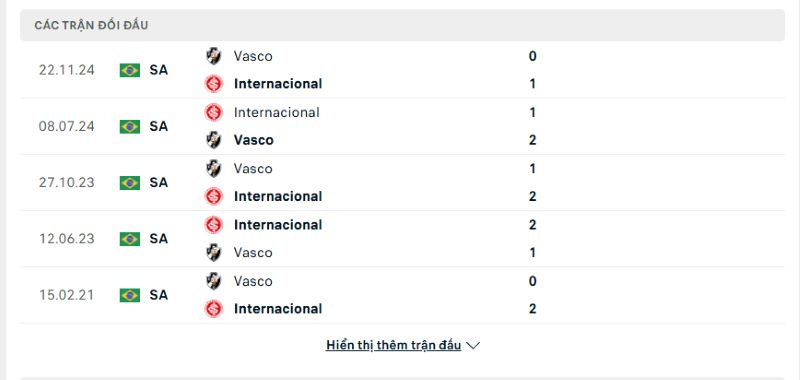Select the 22.11.24 match row date
Screen dimensions: 800x380
click(x=67, y=70)
